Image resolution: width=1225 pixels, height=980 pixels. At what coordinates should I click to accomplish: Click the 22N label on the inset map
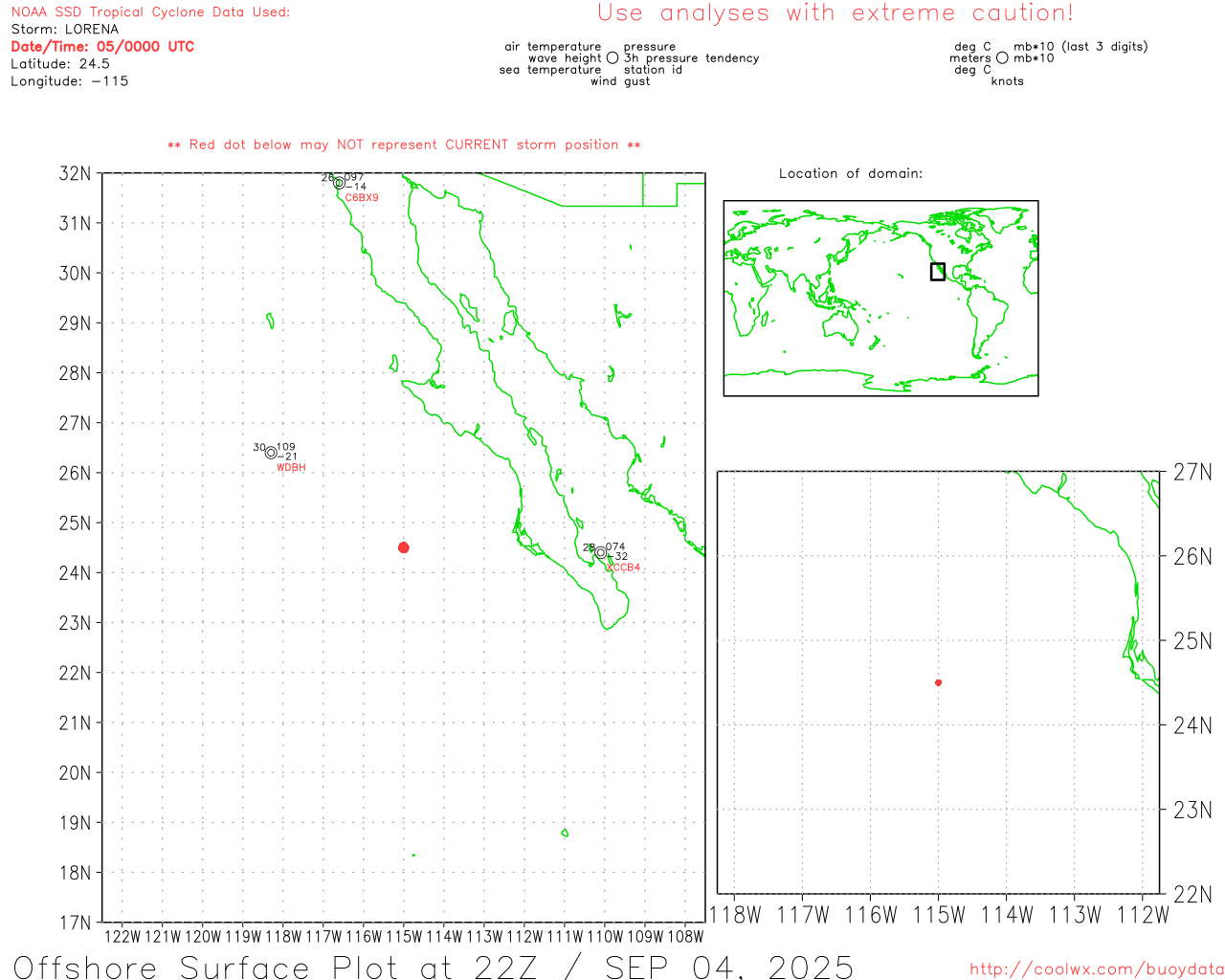click(1192, 895)
